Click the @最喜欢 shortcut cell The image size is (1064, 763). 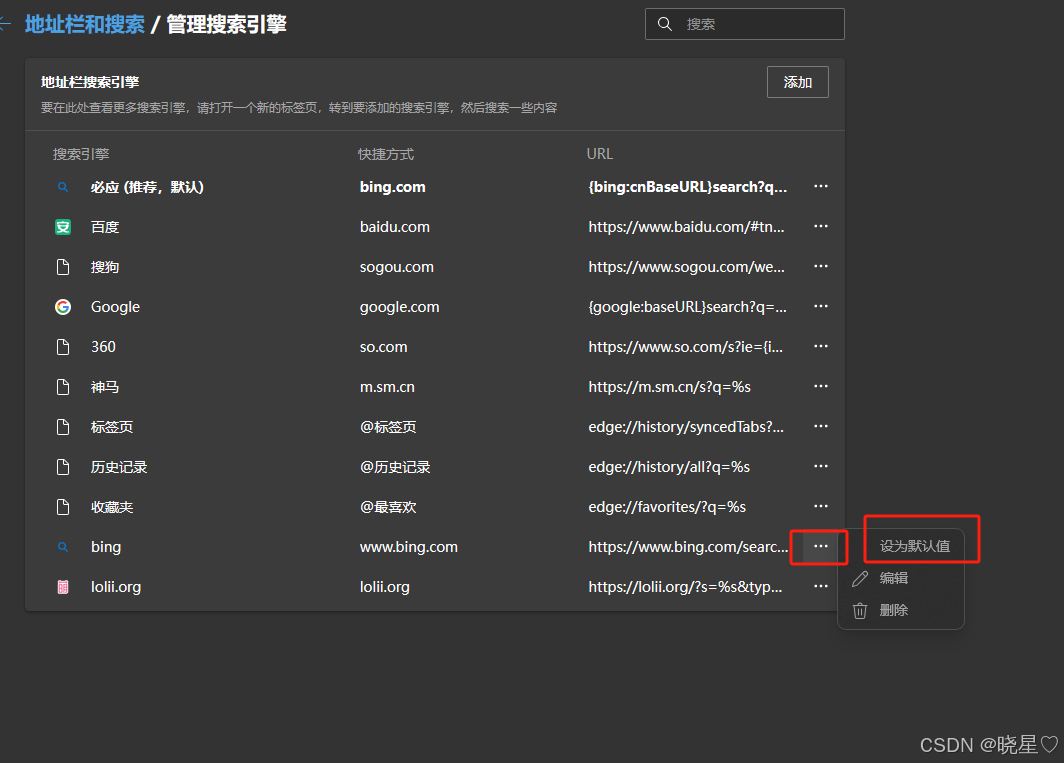coord(388,507)
